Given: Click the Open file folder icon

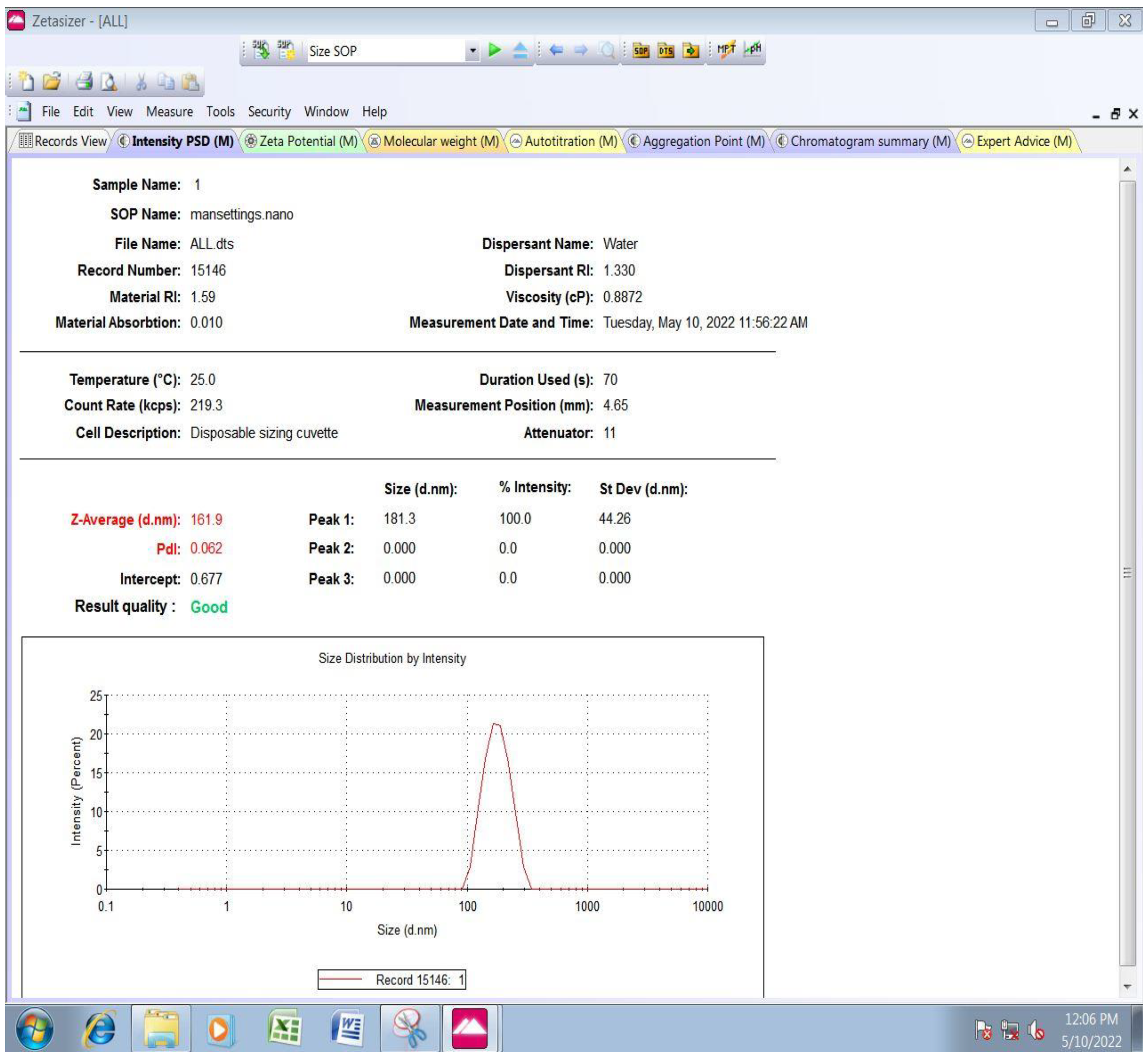Looking at the screenshot, I should point(52,82).
